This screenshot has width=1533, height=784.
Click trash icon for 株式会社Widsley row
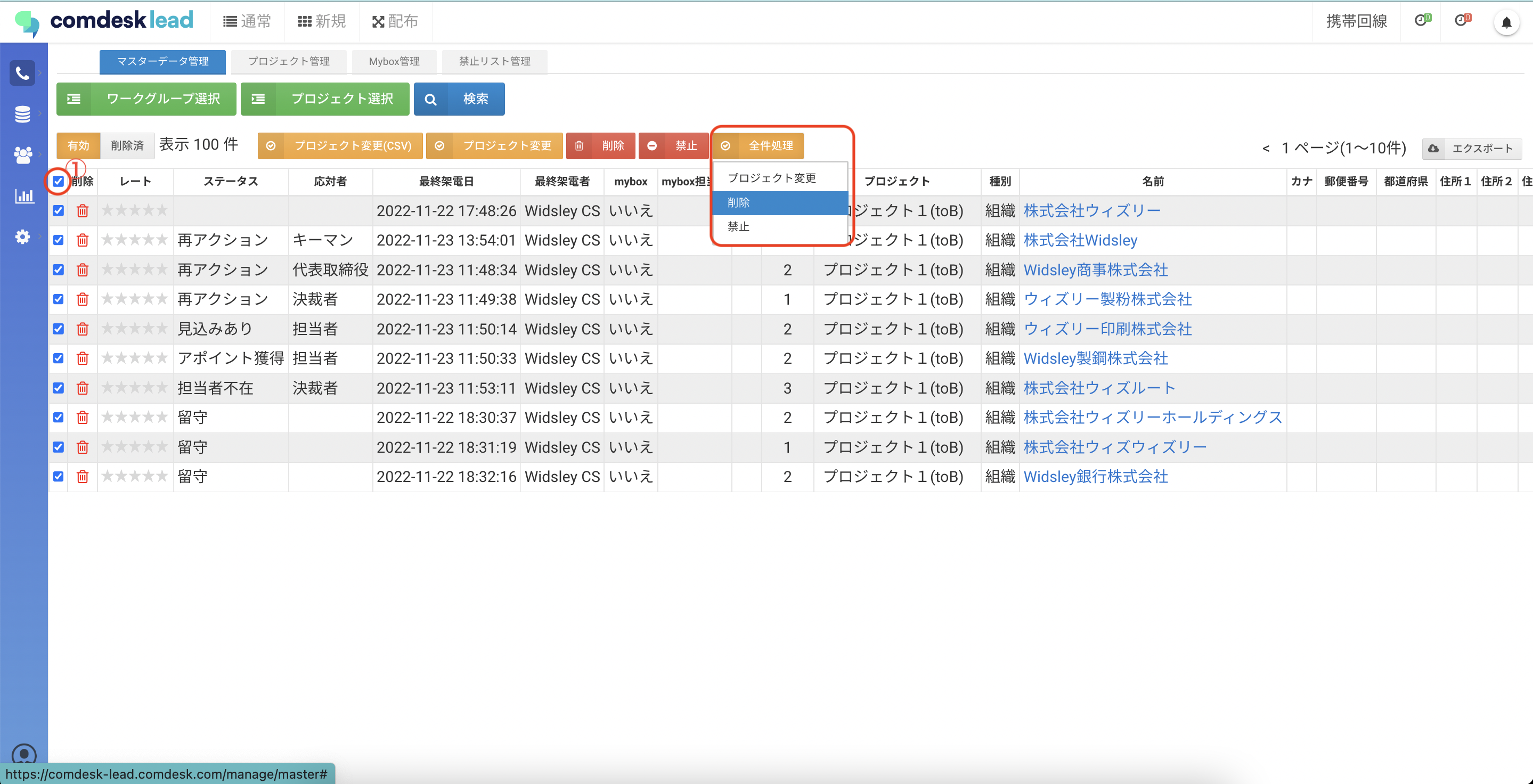tap(82, 240)
